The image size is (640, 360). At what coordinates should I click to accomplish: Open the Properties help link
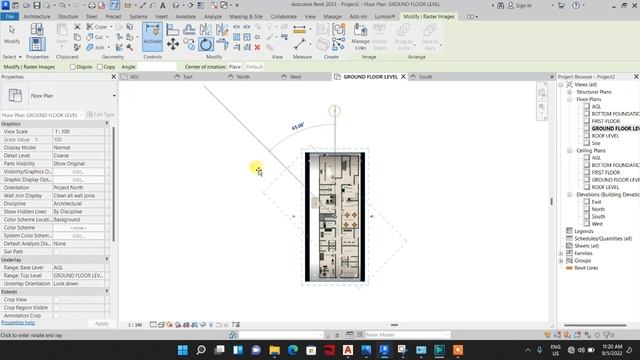click(x=18, y=323)
